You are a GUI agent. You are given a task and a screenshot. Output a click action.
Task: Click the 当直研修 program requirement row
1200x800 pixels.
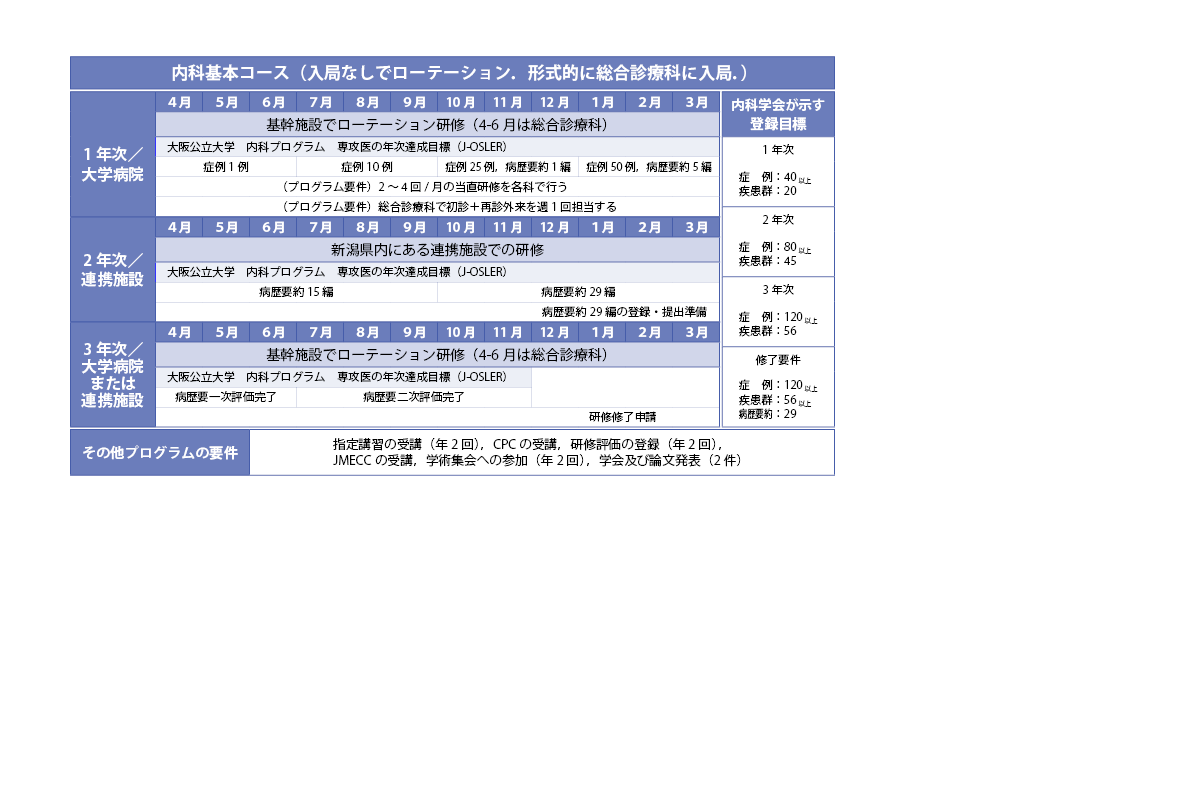tap(437, 186)
